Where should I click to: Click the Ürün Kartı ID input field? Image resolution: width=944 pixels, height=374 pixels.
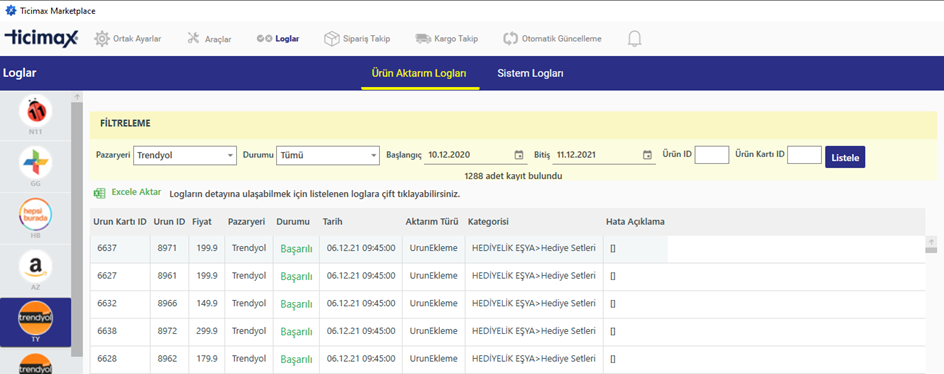(804, 155)
